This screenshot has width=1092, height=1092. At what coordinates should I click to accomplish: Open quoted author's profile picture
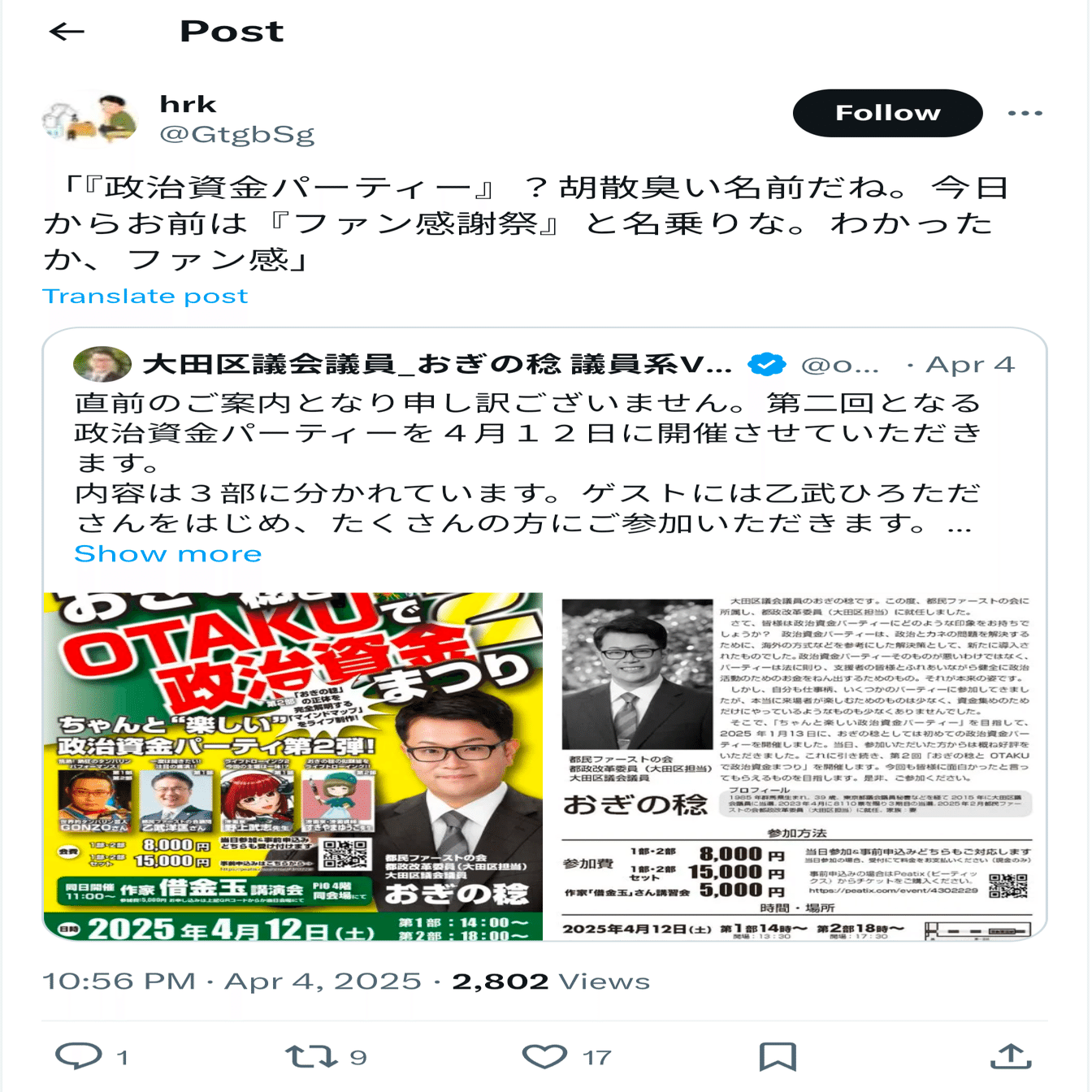point(102,364)
